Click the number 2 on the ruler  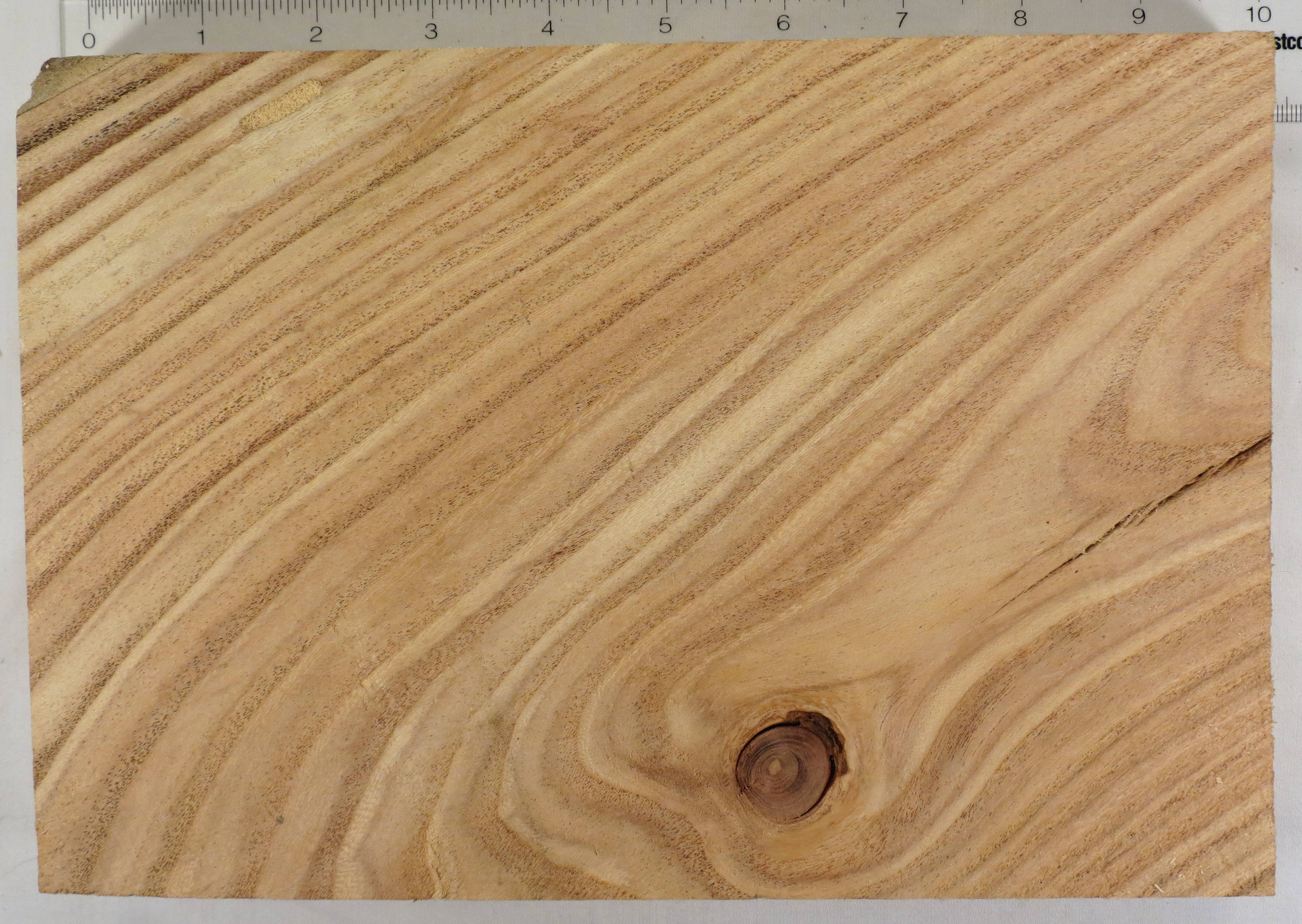click(316, 34)
